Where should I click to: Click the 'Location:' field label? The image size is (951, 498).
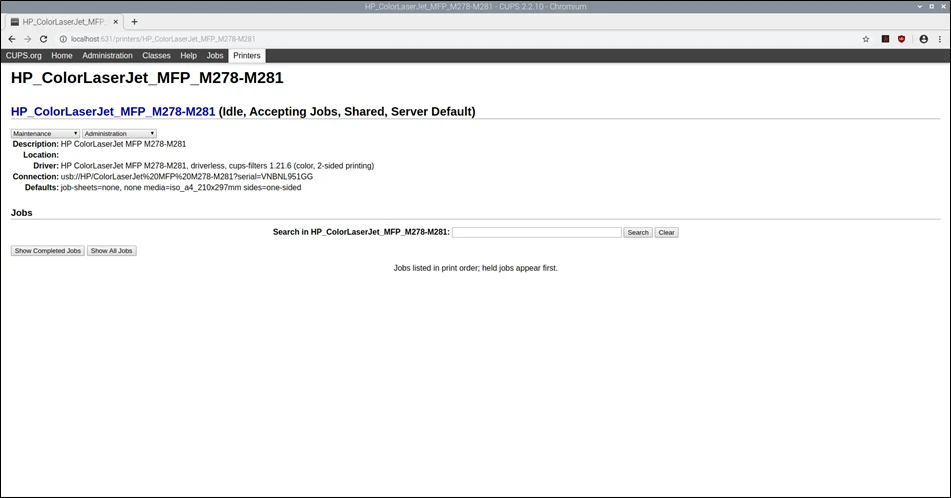pyautogui.click(x=41, y=155)
